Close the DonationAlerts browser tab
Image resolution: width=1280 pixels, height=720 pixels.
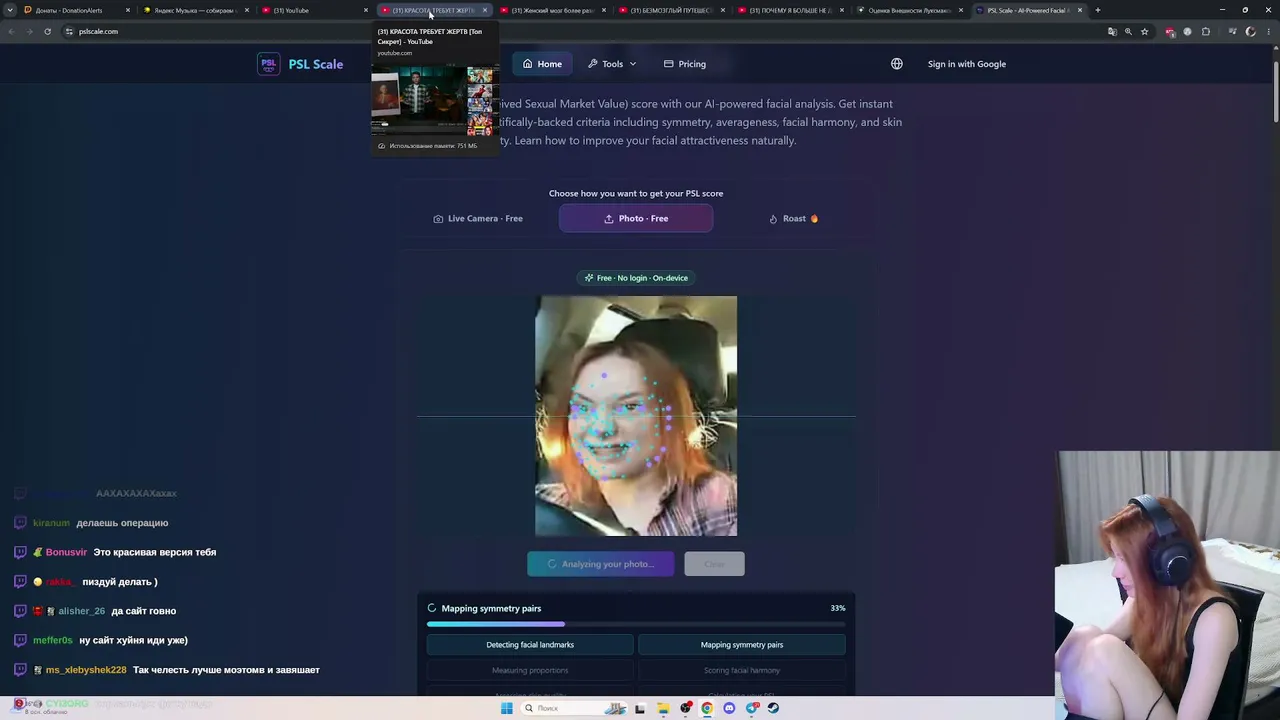coord(128,10)
